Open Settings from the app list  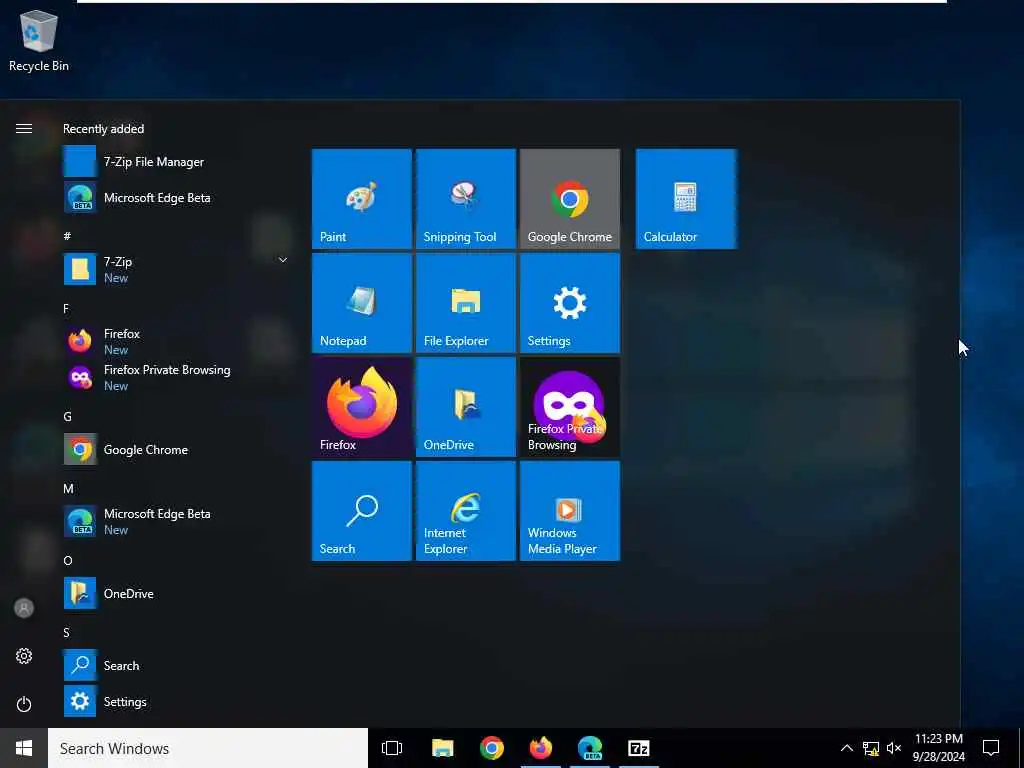(x=176, y=701)
